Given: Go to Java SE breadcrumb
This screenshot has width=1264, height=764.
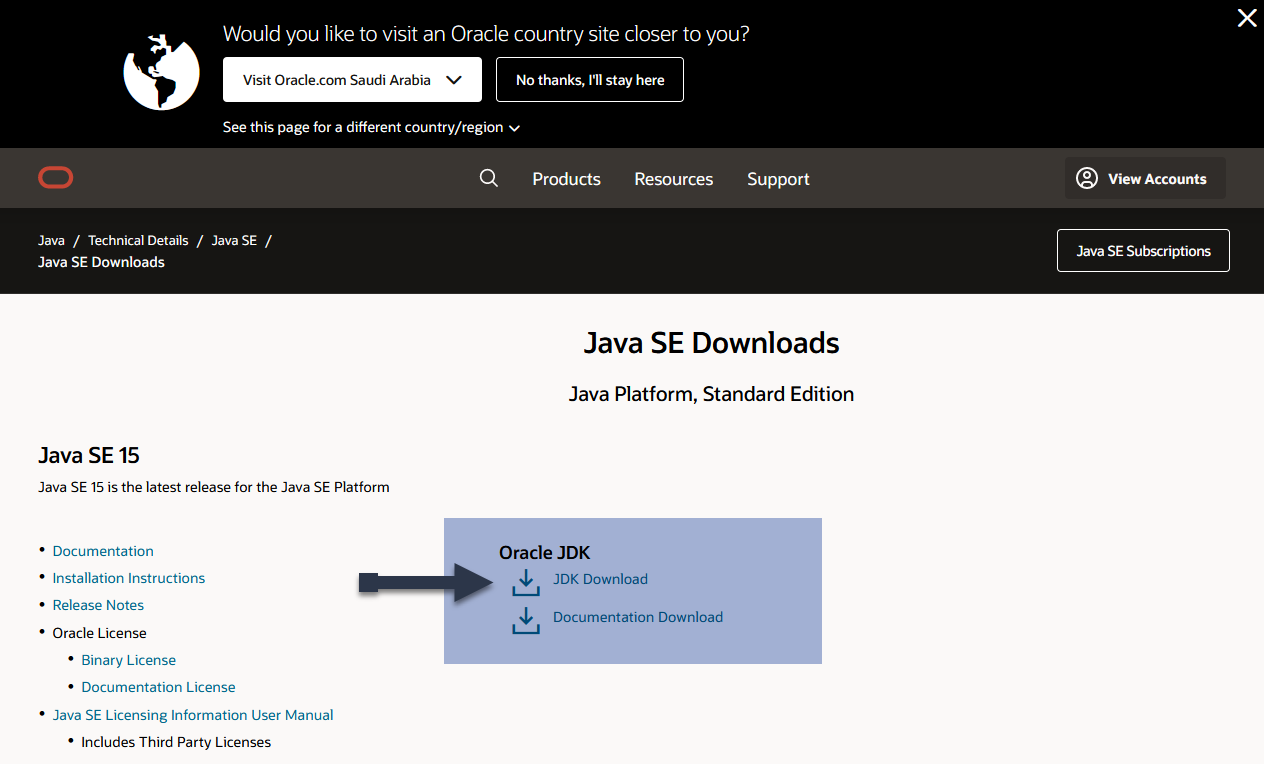Looking at the screenshot, I should pyautogui.click(x=234, y=240).
